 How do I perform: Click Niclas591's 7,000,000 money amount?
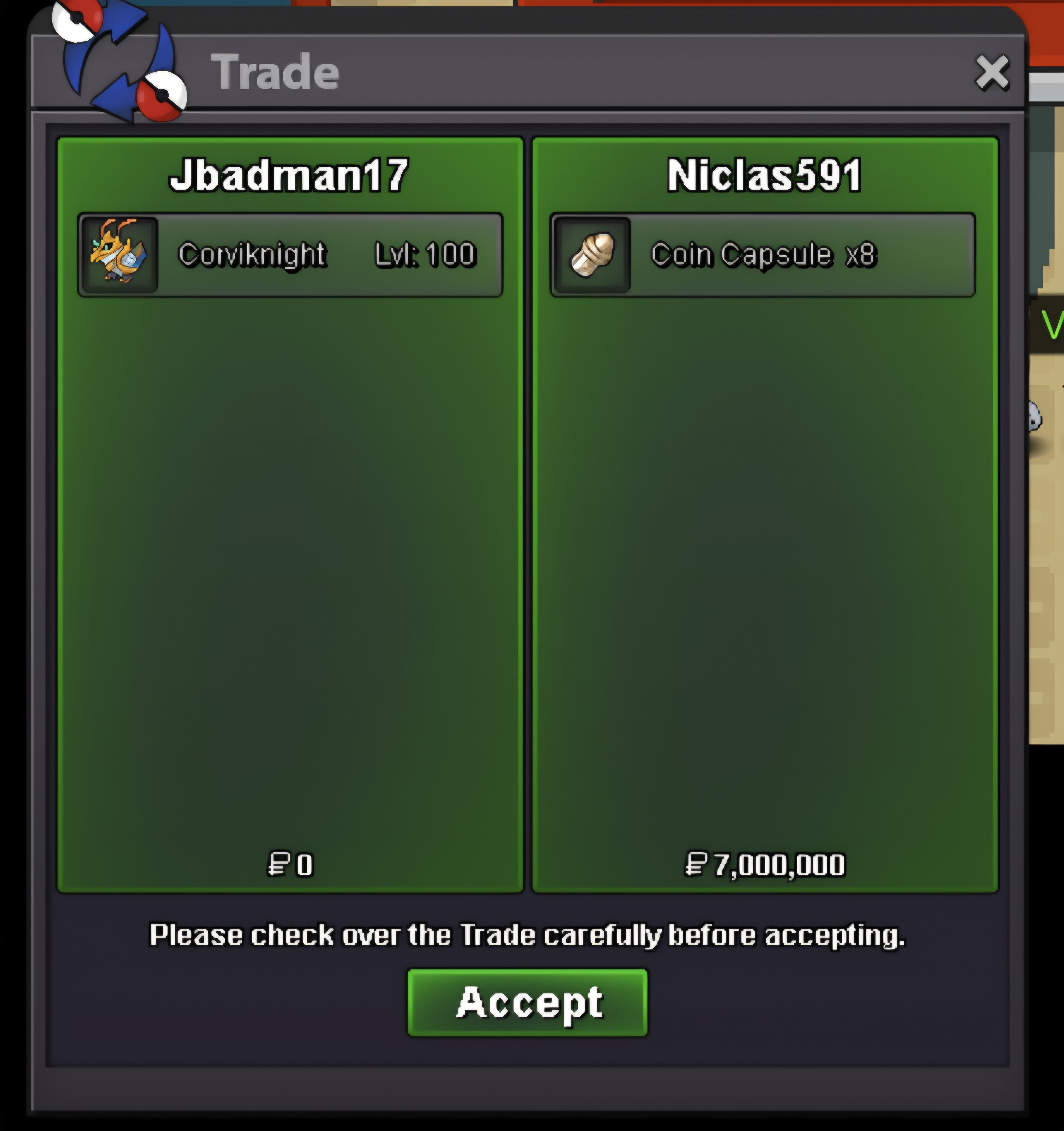(x=779, y=865)
